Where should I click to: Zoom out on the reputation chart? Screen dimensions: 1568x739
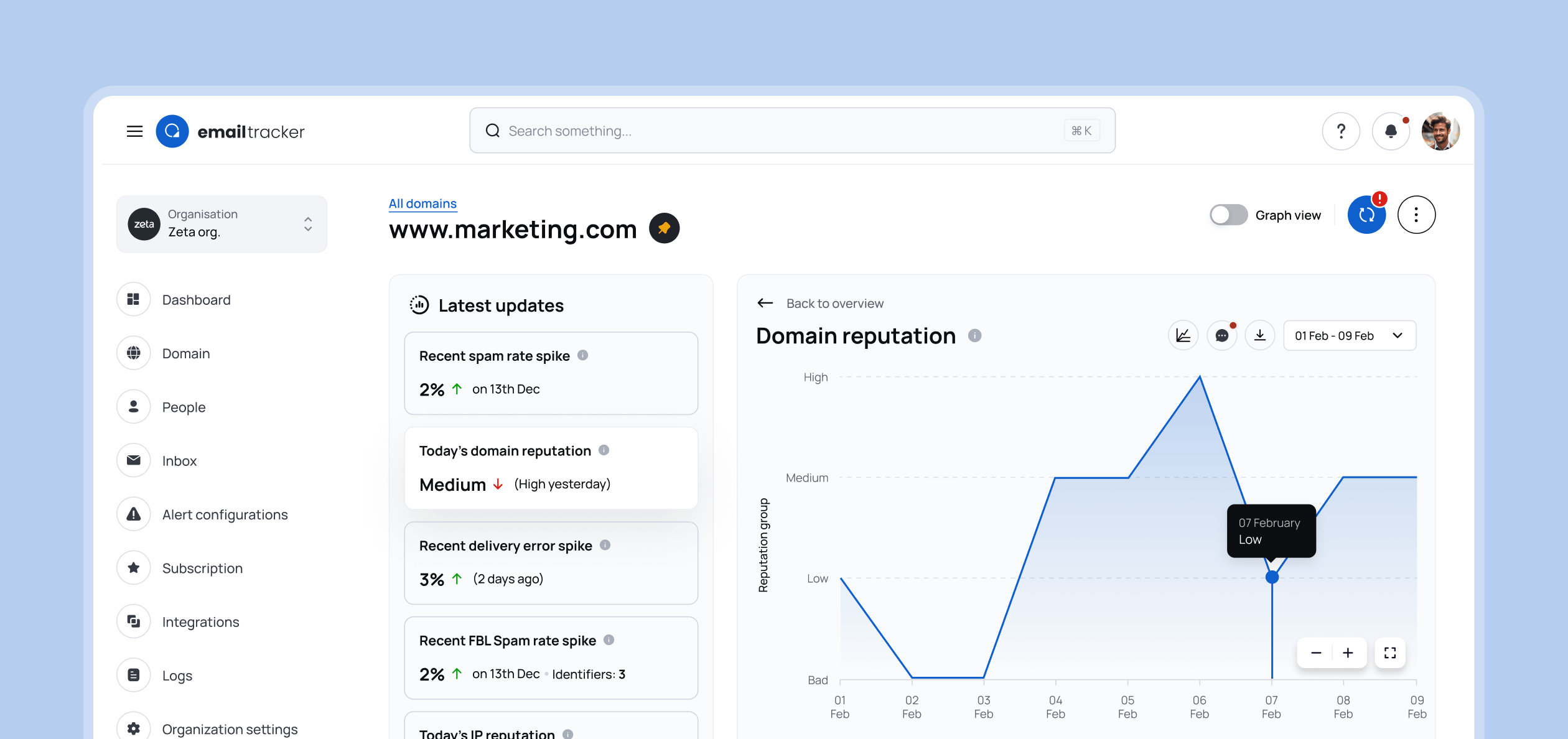[x=1315, y=653]
